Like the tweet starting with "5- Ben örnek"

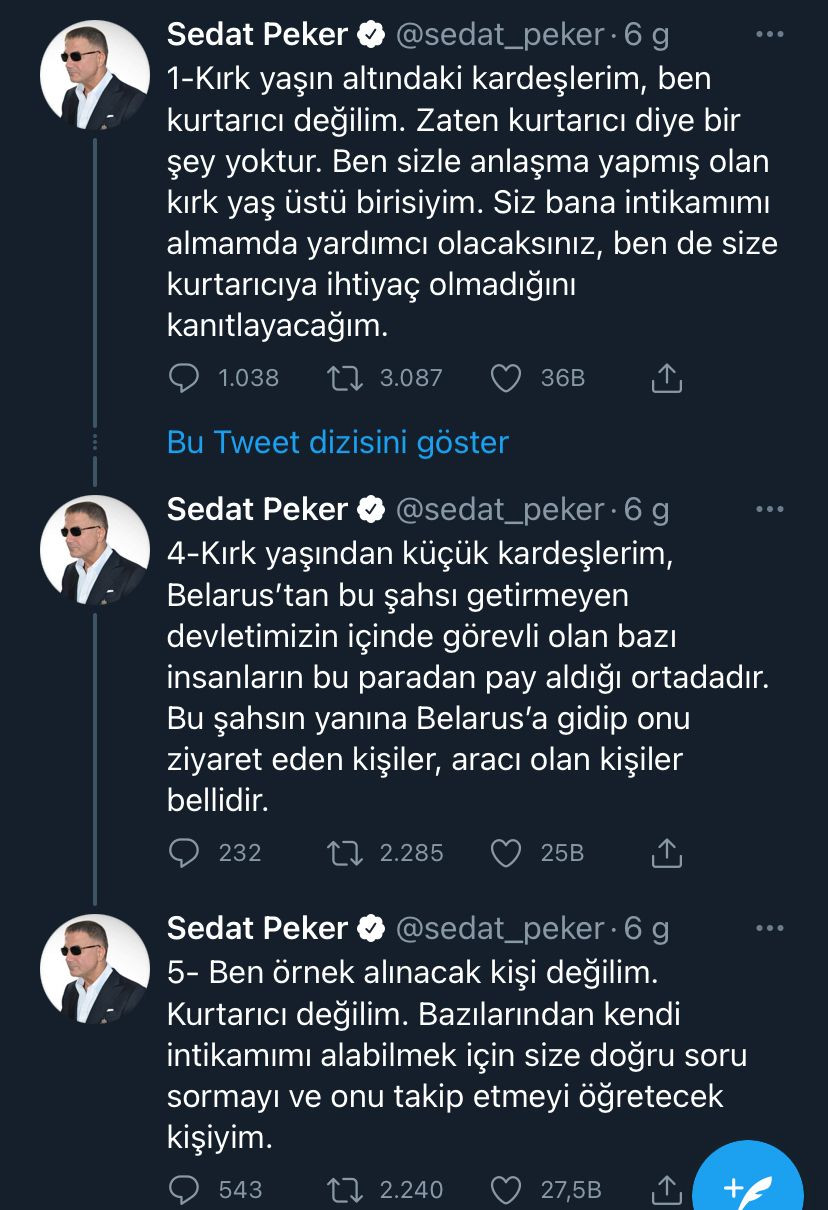(506, 1190)
